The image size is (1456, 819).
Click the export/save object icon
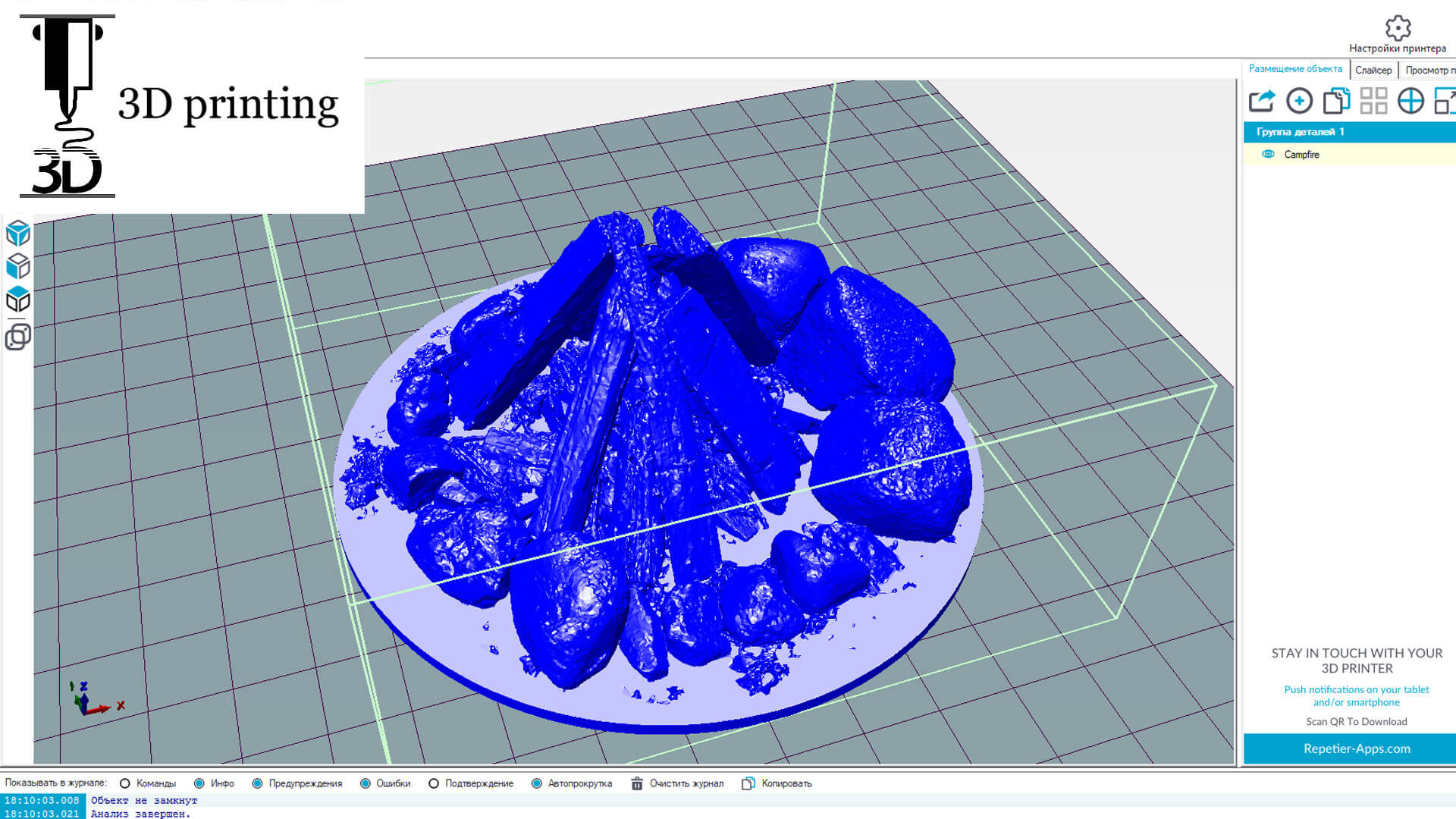(x=1262, y=101)
